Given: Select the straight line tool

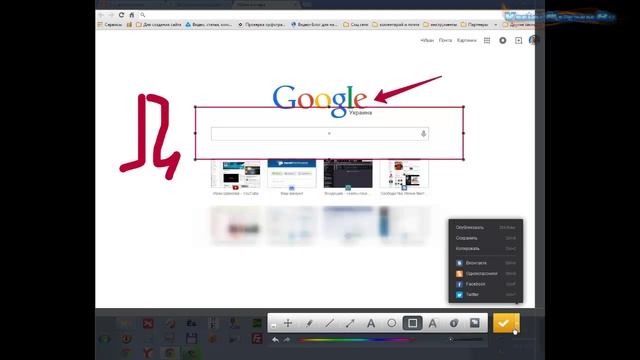Looking at the screenshot, I should tap(329, 323).
